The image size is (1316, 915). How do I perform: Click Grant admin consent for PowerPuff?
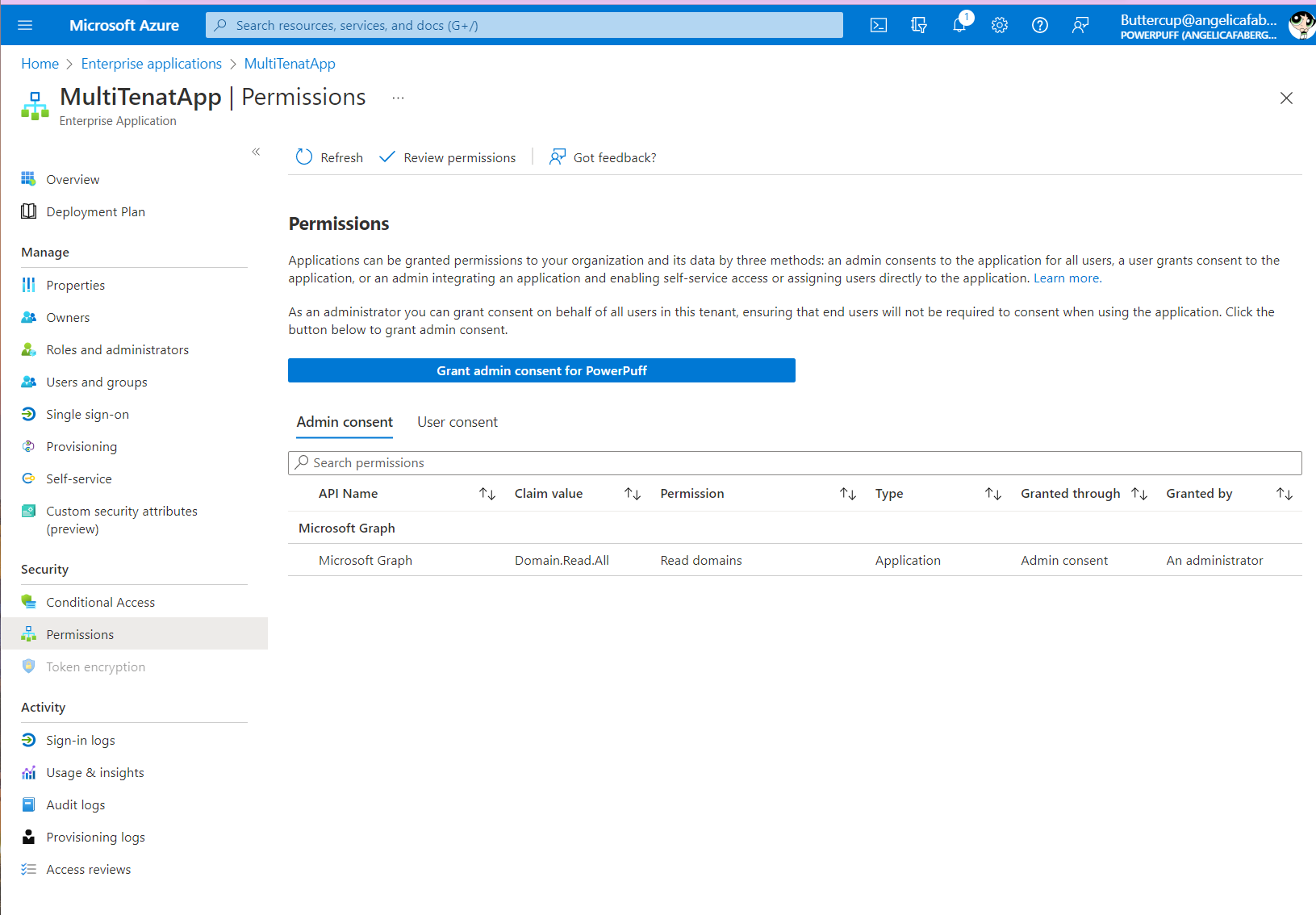tap(541, 370)
